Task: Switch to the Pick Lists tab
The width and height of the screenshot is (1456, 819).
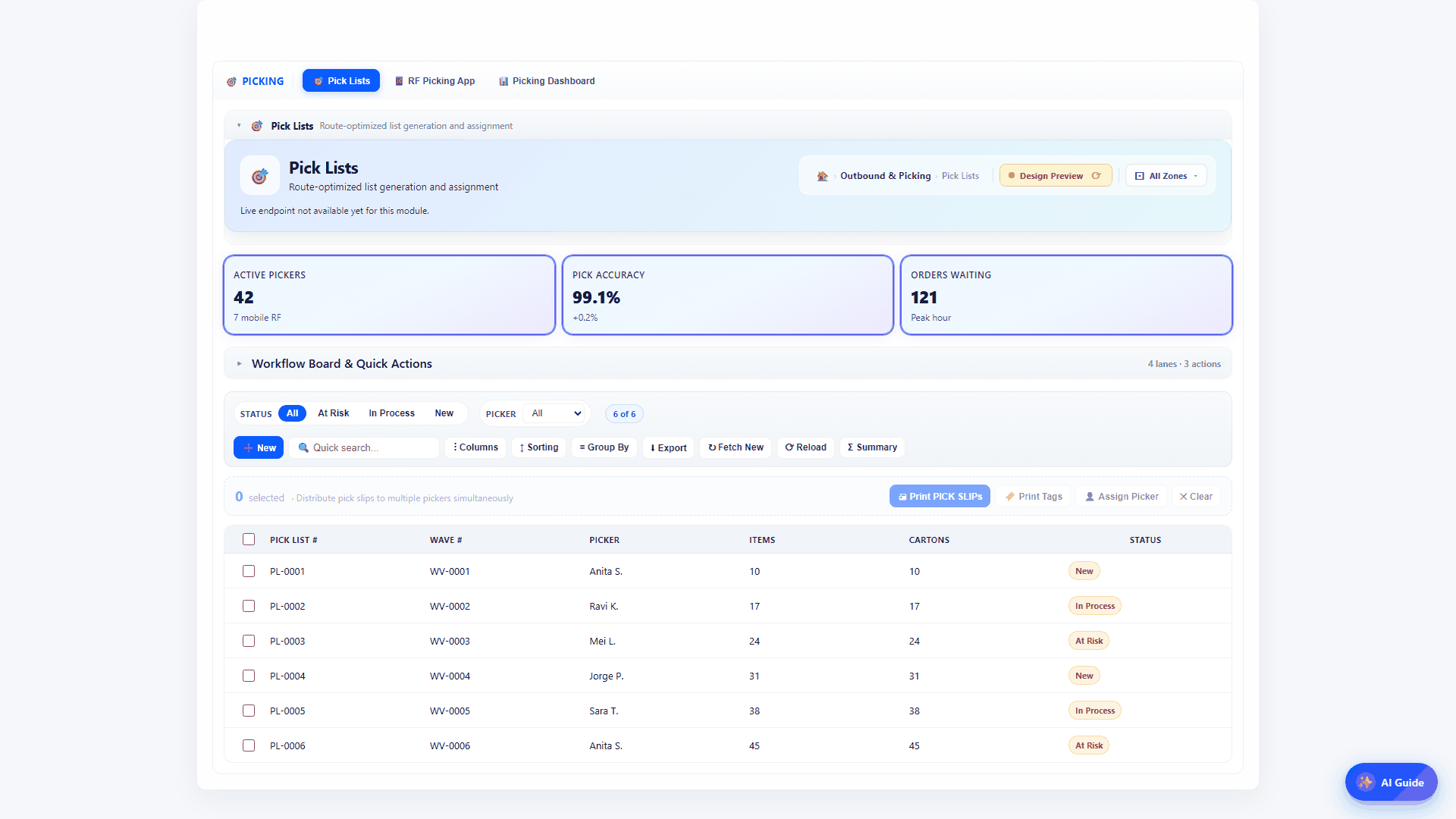Action: (341, 80)
